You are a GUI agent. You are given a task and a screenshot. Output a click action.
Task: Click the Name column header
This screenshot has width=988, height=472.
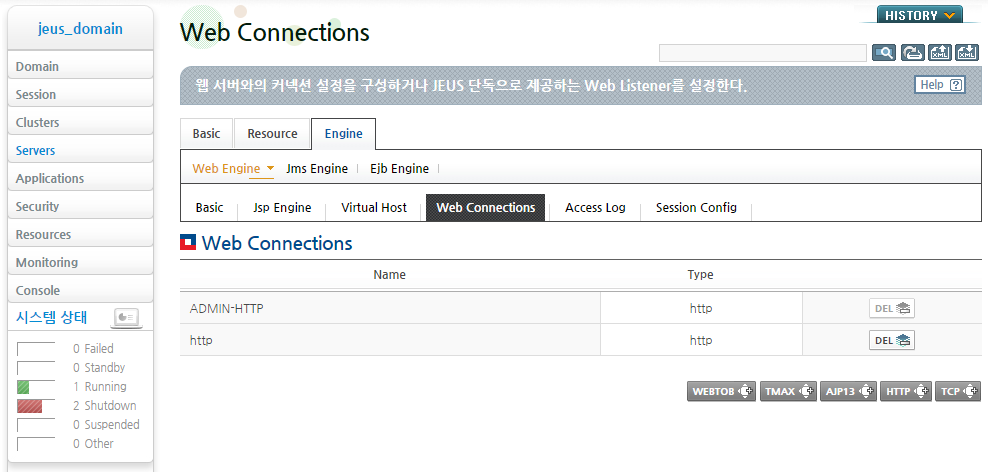(389, 275)
